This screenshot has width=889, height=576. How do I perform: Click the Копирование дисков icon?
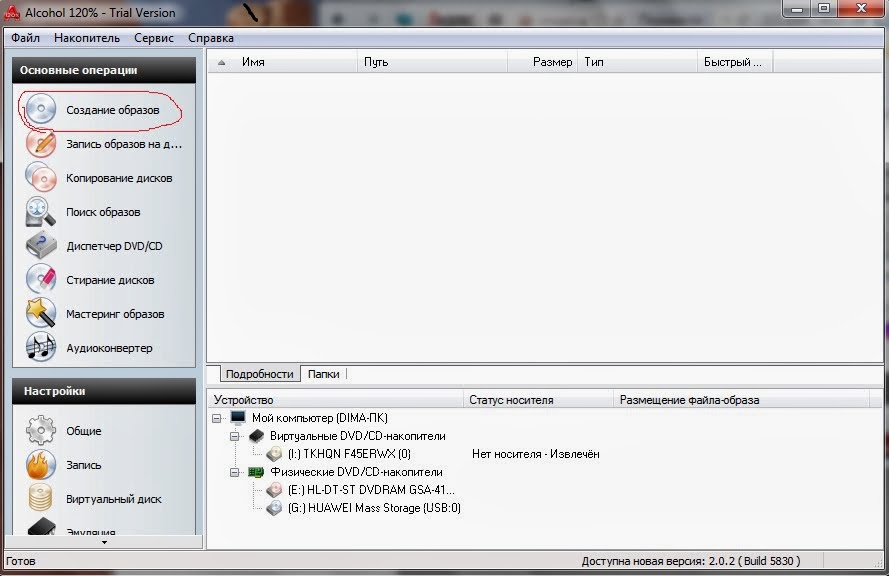pos(41,177)
